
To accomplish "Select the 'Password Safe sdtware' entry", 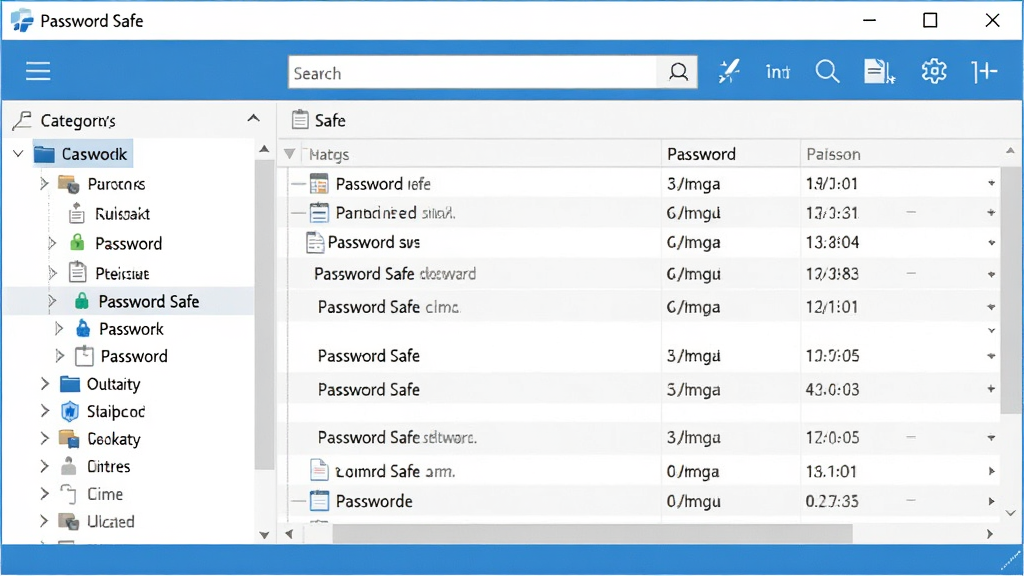I will coord(397,437).
